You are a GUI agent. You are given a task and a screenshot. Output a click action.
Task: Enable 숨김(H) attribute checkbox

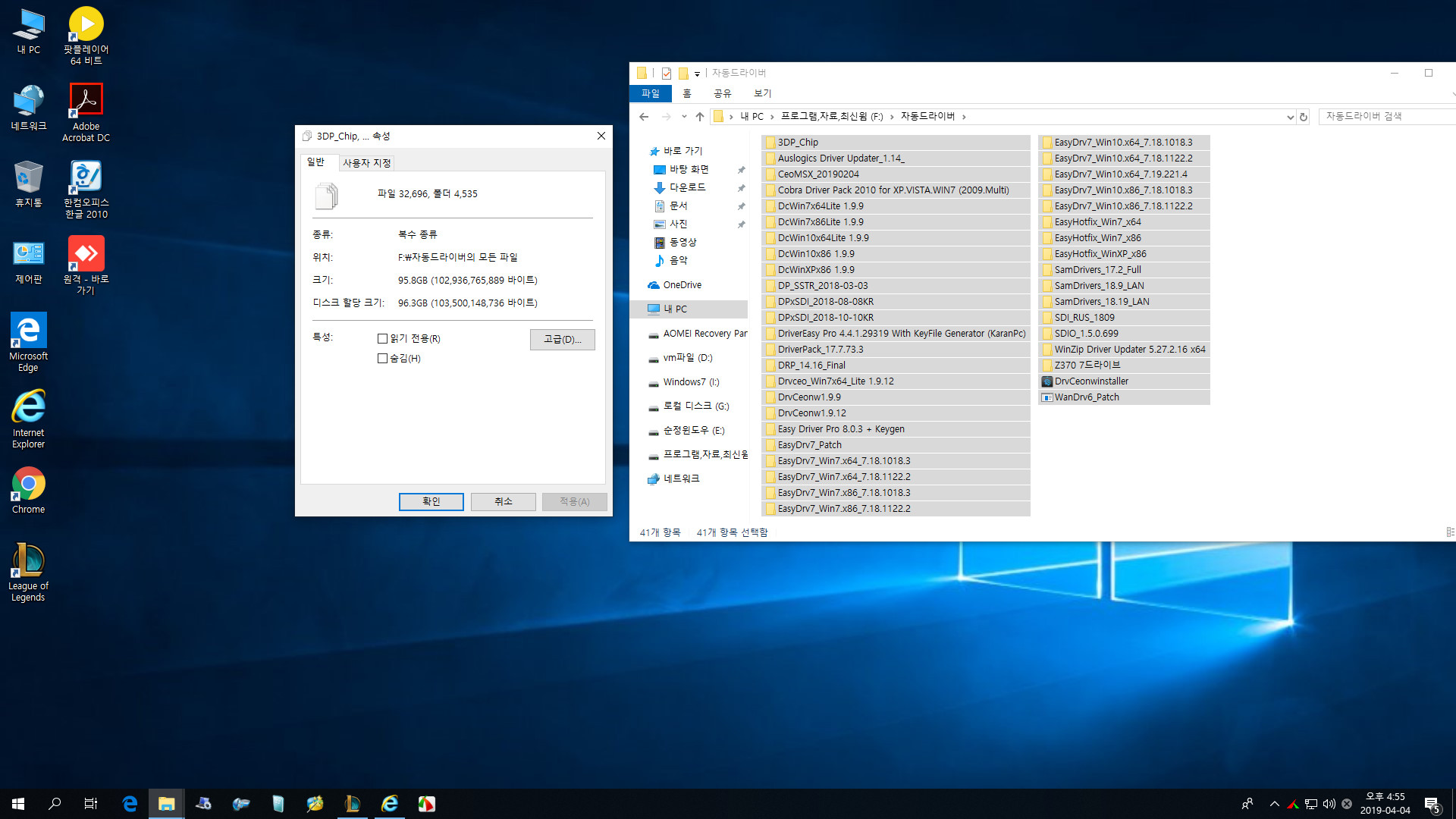[382, 358]
